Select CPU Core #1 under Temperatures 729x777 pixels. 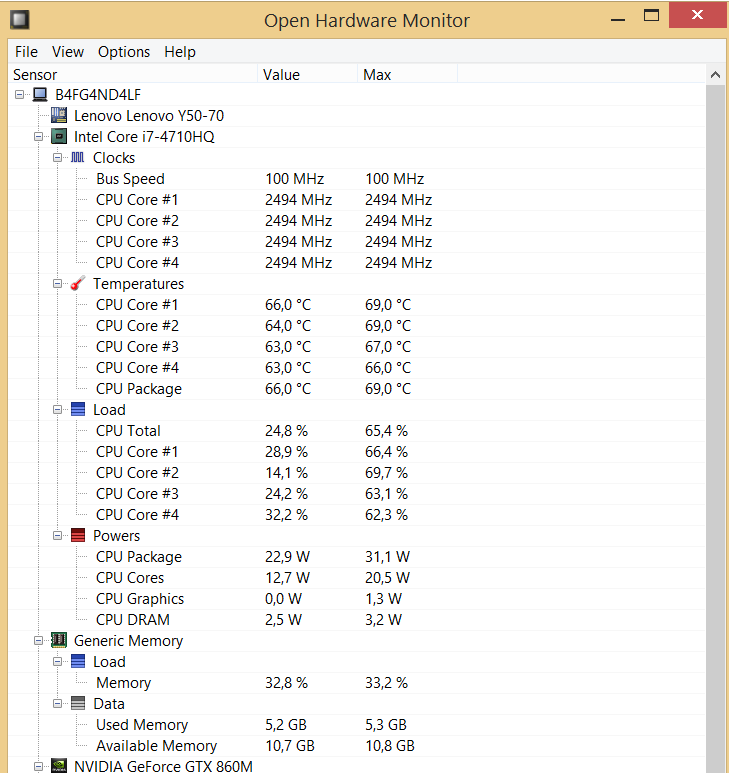357,304
